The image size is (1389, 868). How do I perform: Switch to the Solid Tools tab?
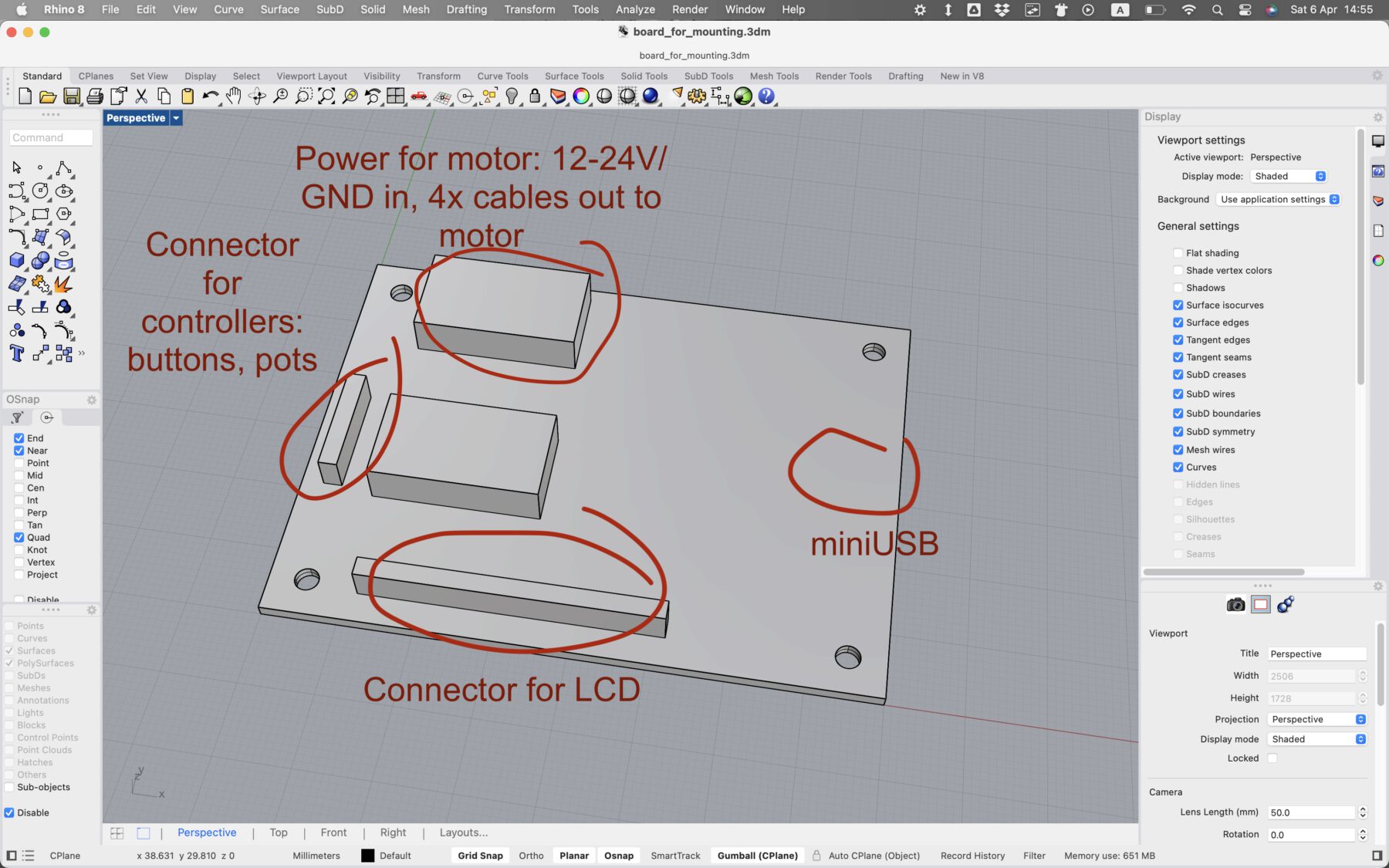point(644,76)
